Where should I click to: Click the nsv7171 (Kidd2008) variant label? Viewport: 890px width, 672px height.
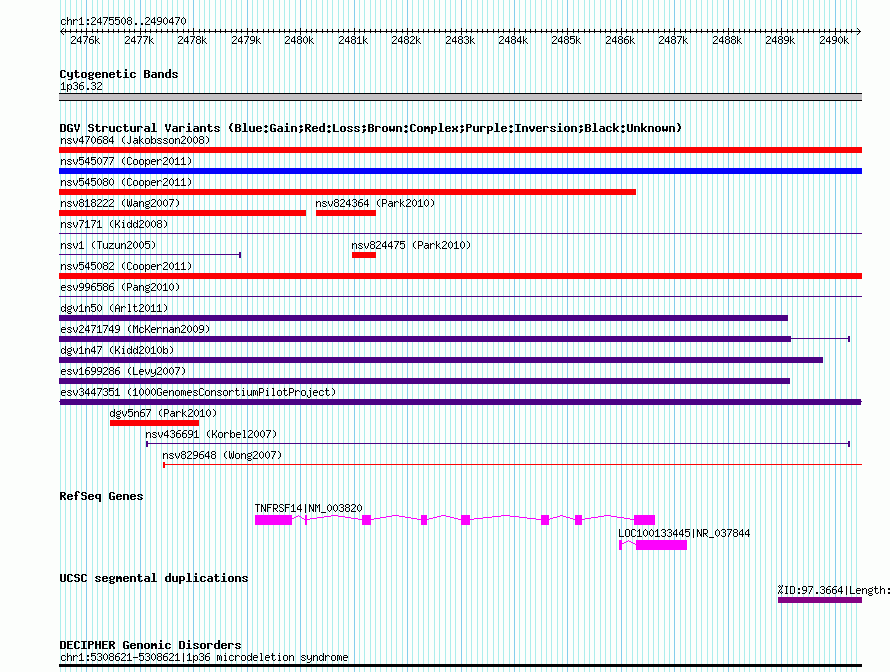tap(114, 224)
